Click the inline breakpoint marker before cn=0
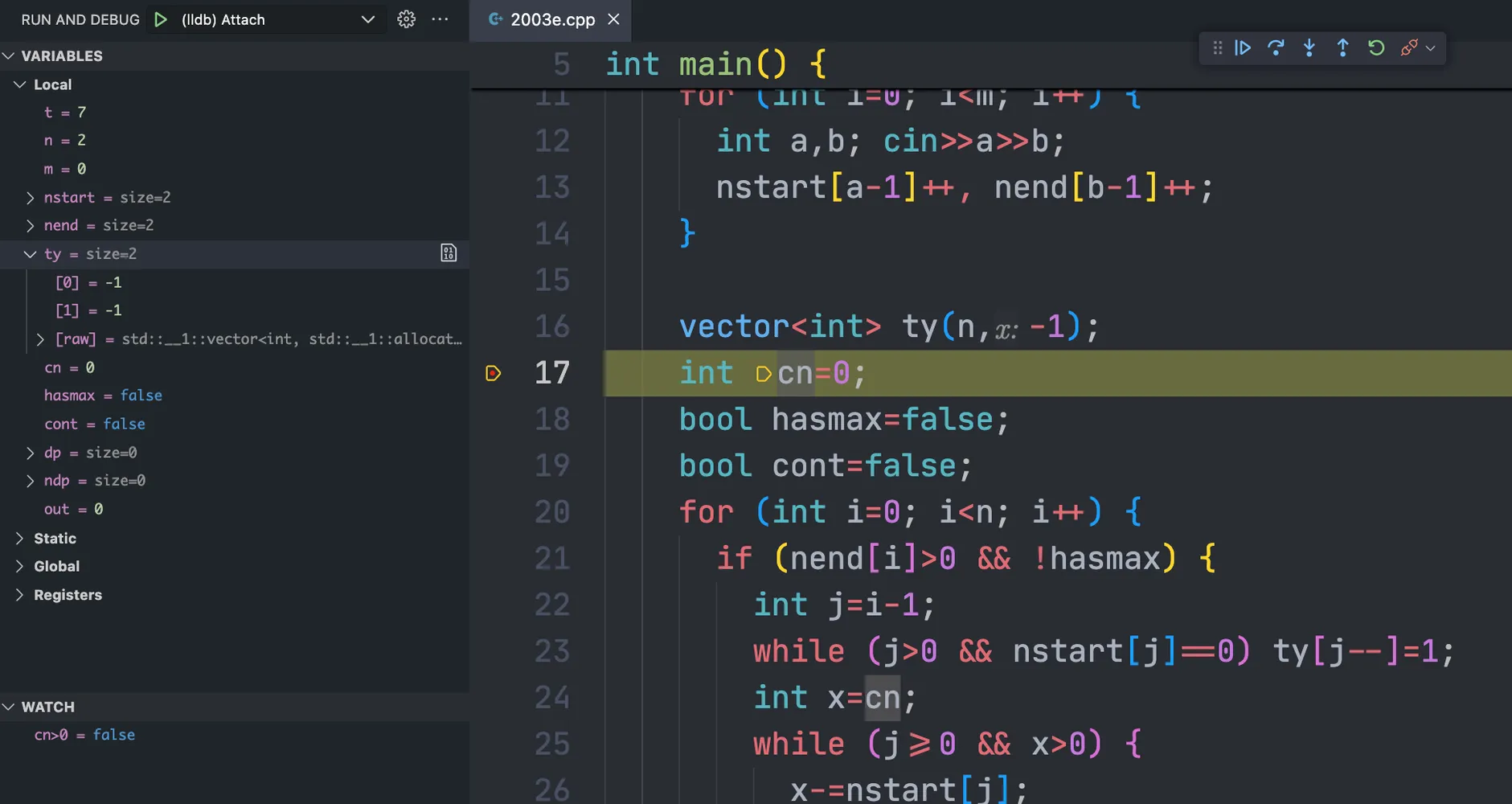 coord(764,374)
